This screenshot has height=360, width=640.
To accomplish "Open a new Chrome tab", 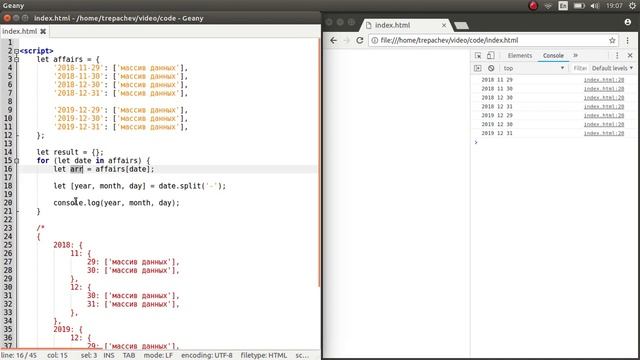I will click(x=461, y=26).
